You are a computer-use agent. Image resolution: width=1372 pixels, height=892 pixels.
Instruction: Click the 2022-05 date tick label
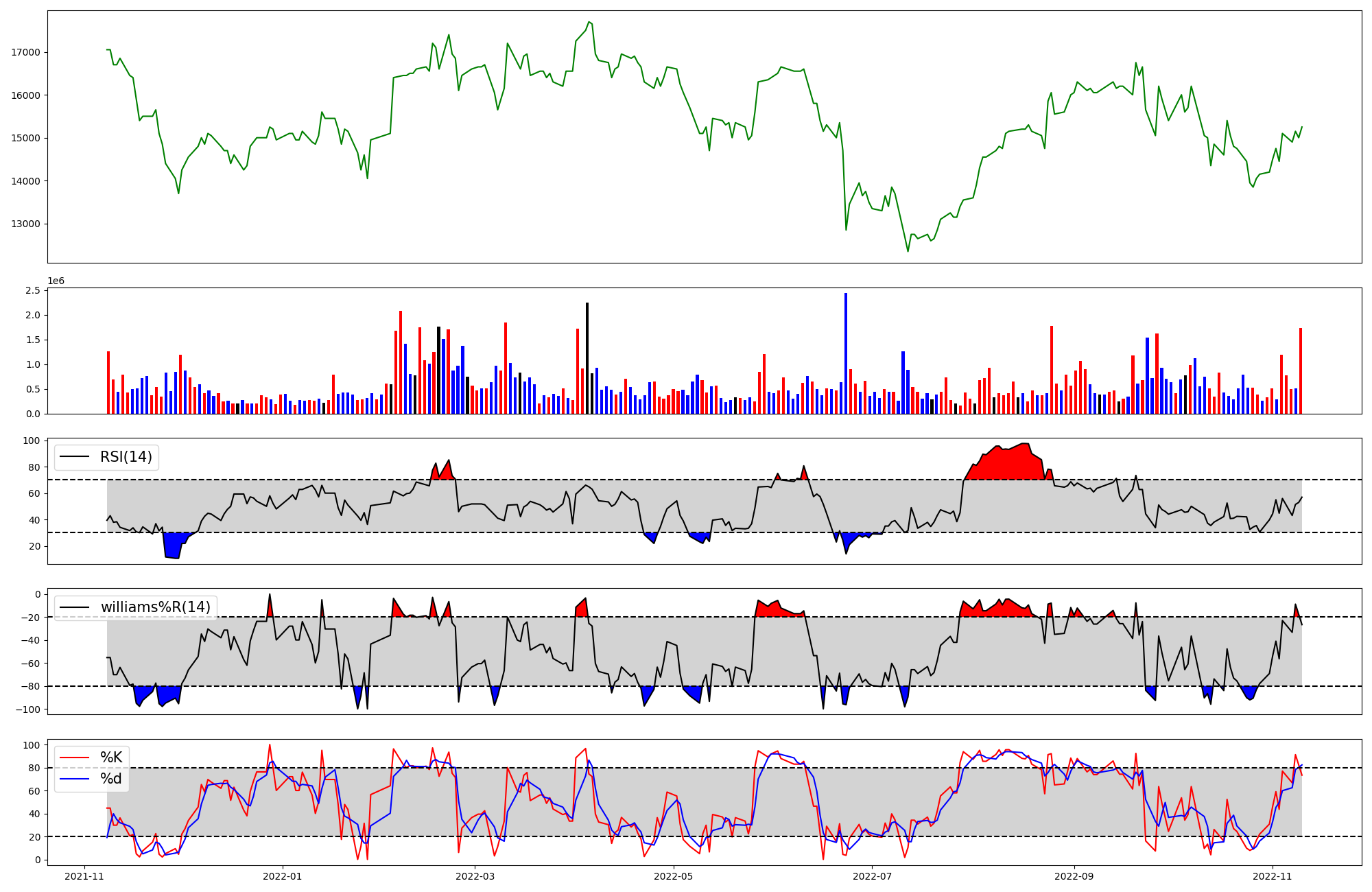point(673,876)
